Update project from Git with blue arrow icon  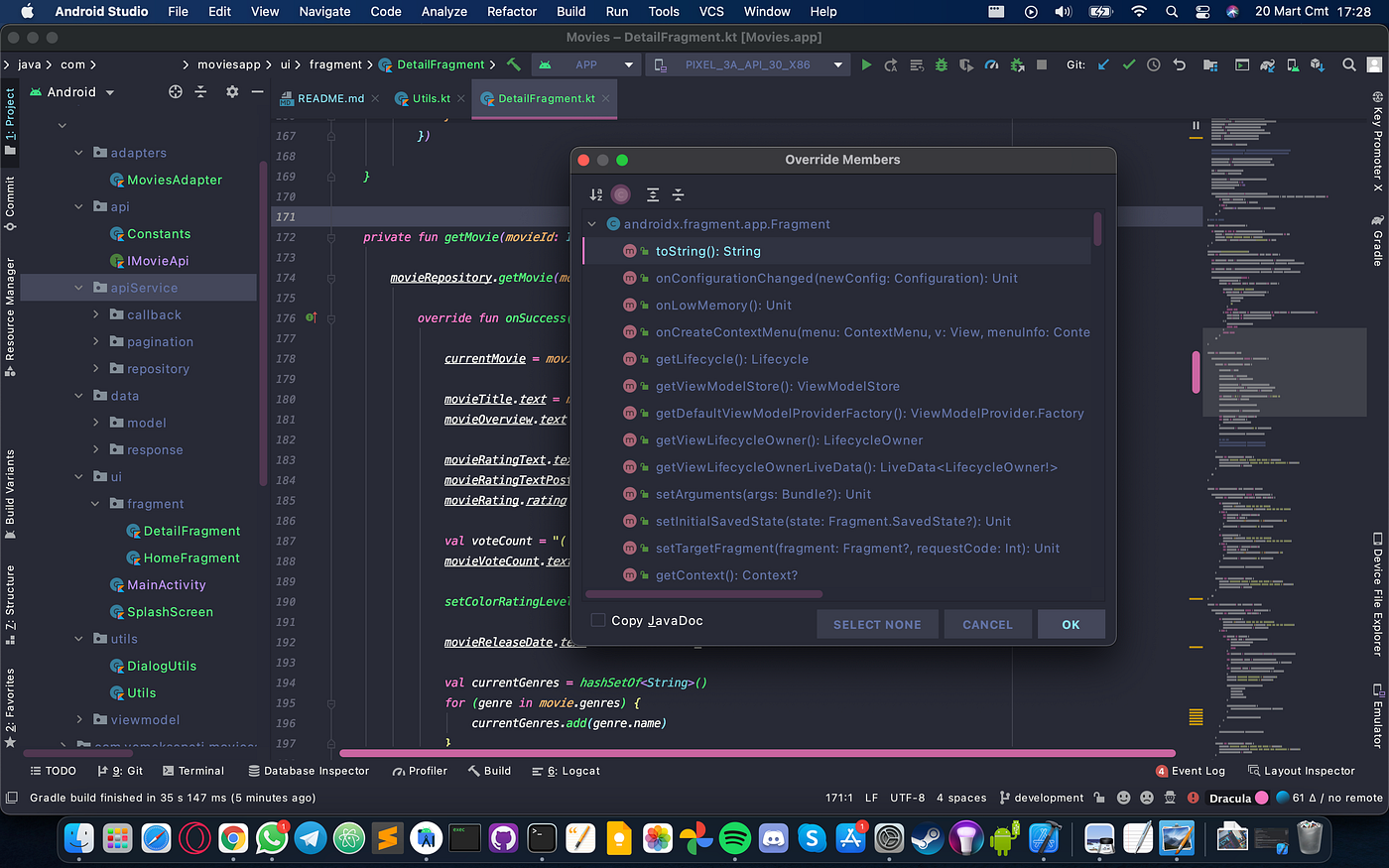tap(1102, 63)
